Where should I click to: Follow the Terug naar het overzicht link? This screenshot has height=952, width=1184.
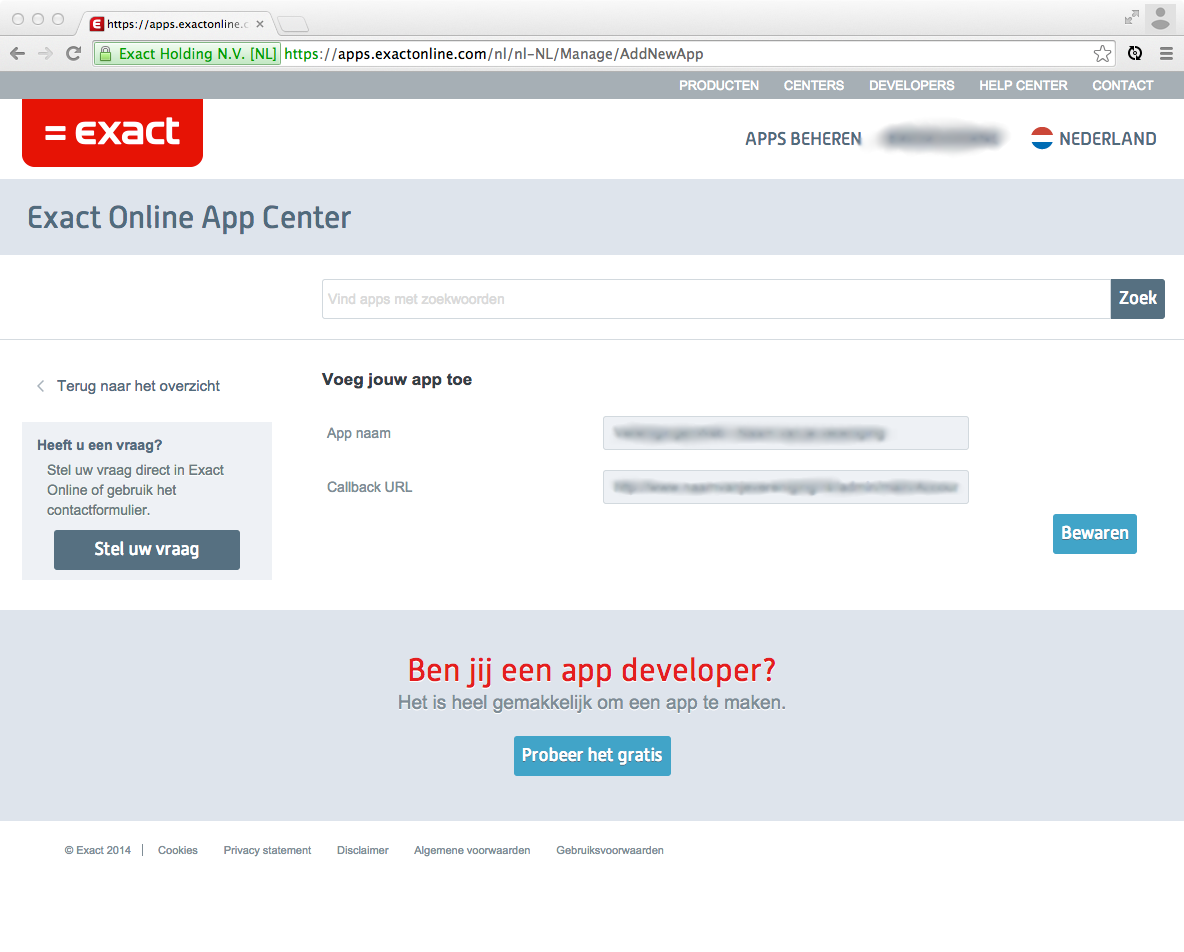coord(138,386)
